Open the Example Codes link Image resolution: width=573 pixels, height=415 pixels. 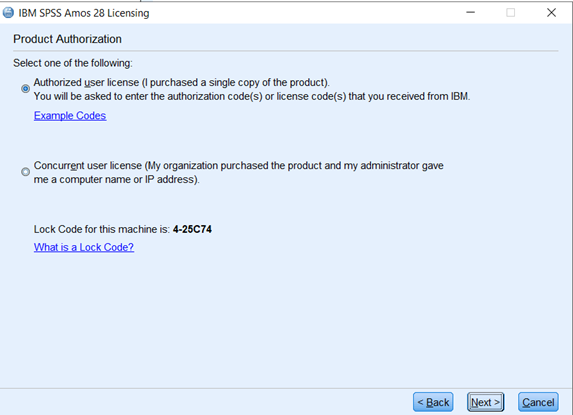(70, 116)
